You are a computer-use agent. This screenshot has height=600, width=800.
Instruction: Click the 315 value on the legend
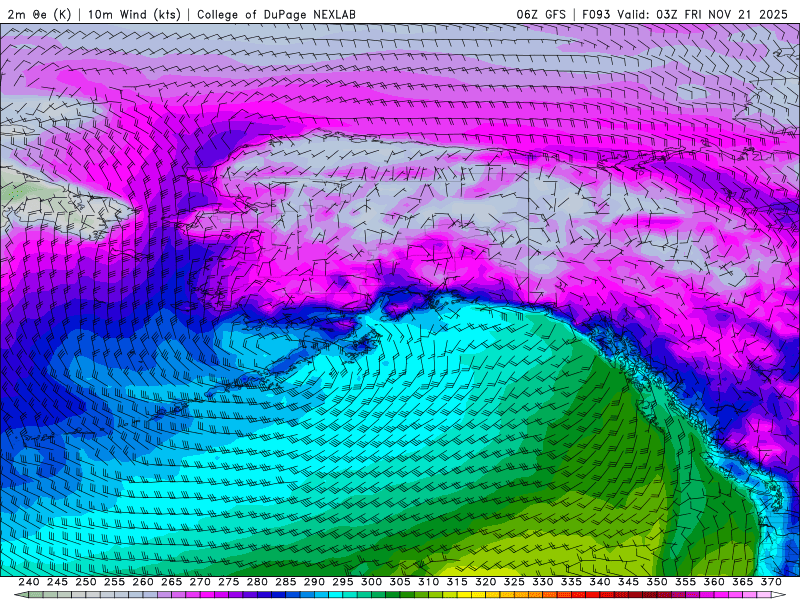point(457,582)
